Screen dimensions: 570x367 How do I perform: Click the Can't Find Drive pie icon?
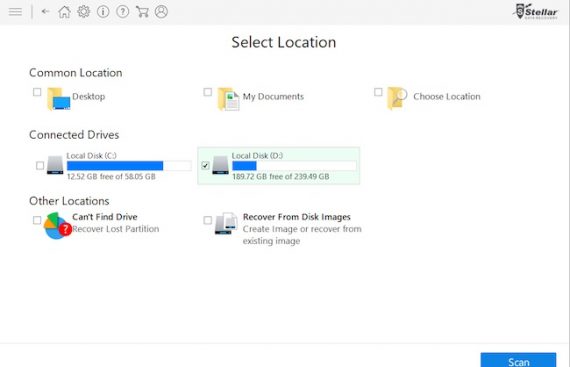pyautogui.click(x=57, y=226)
